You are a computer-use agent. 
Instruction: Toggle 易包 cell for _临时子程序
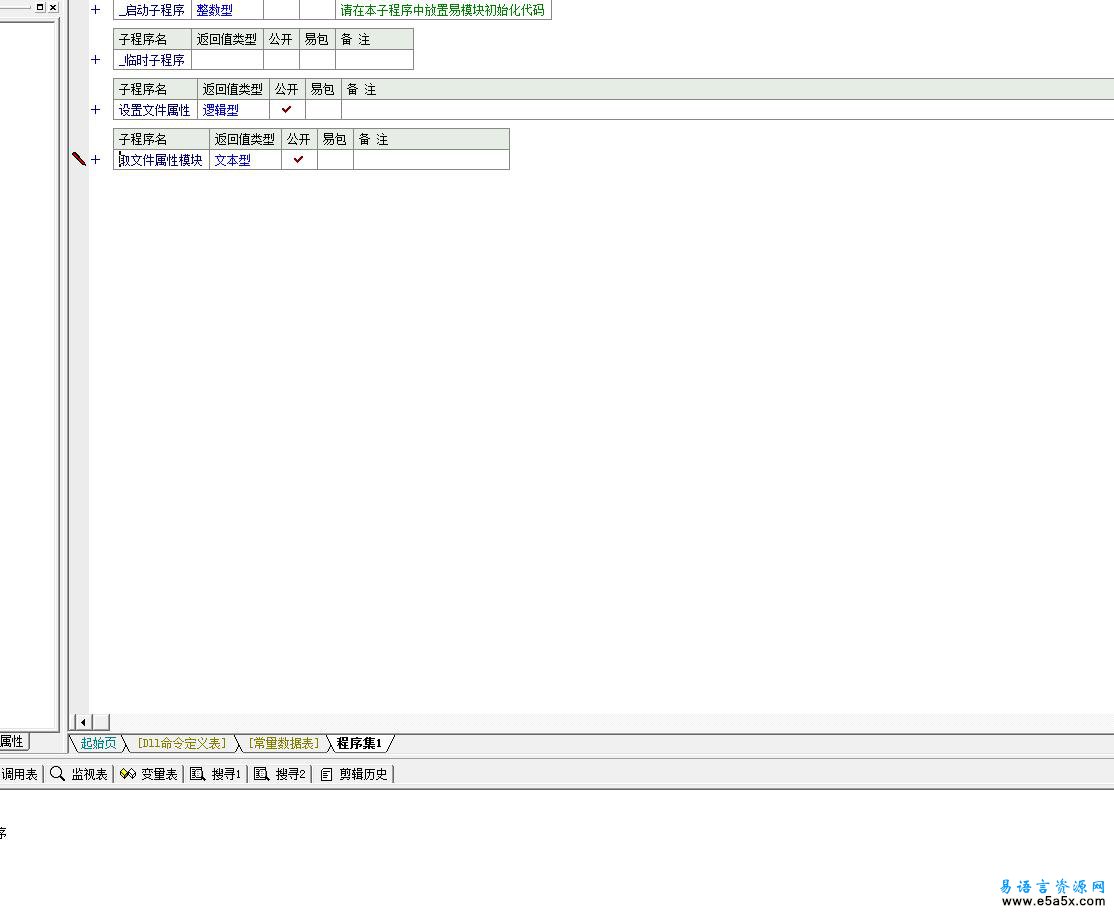(x=317, y=60)
